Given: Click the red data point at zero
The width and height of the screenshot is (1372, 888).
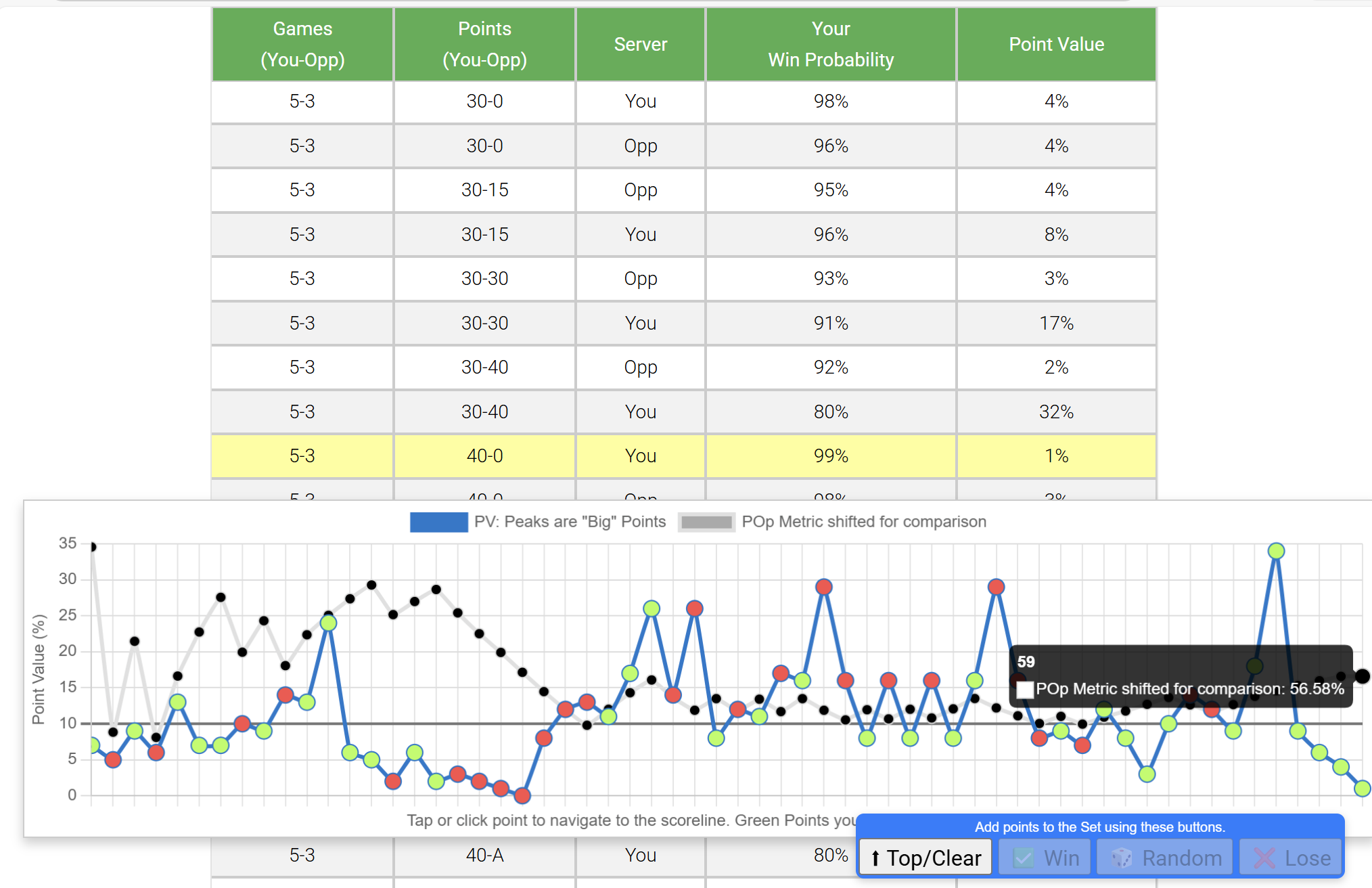Looking at the screenshot, I should coord(522,795).
